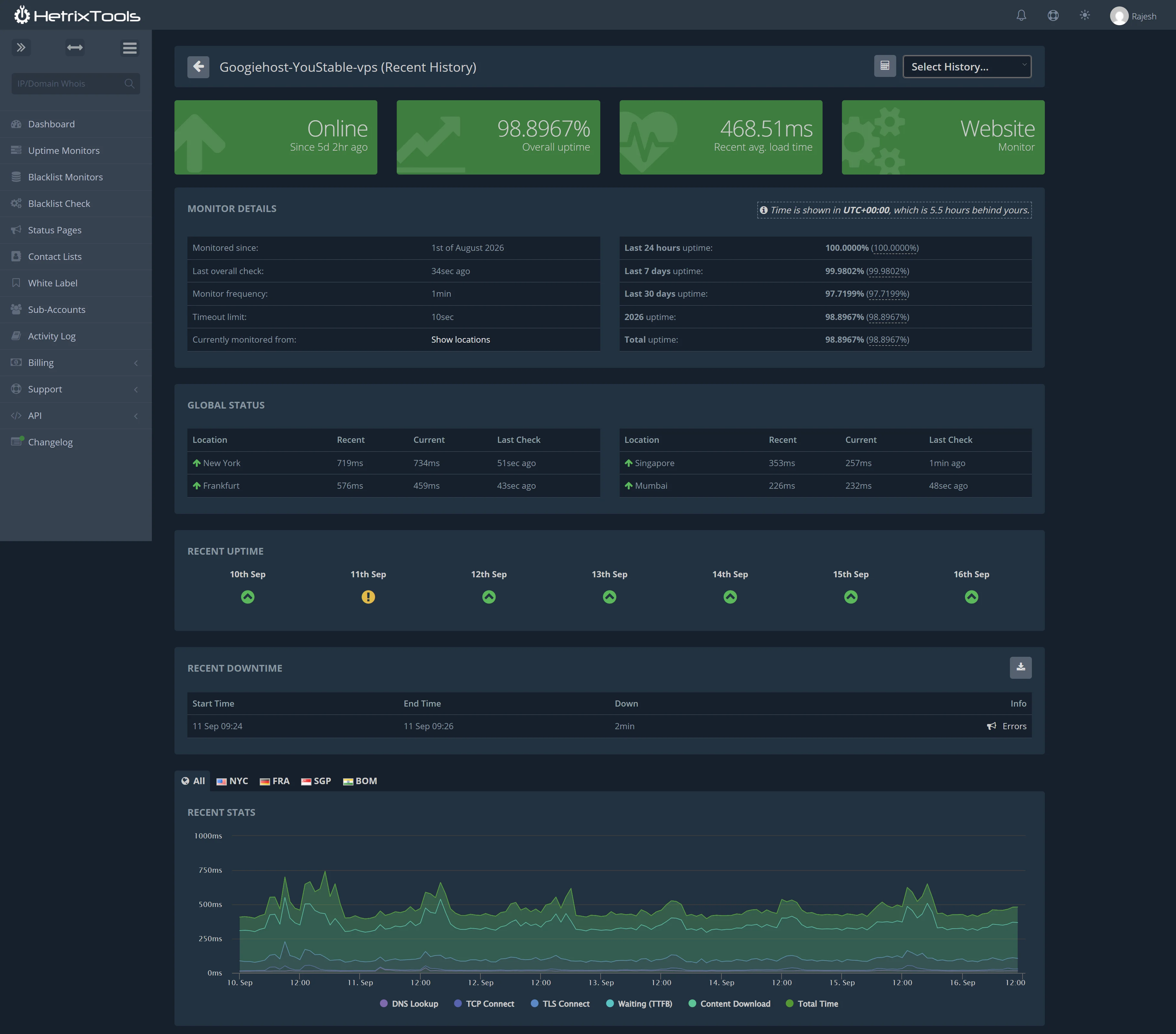
Task: Open the notifications bell
Action: coord(1021,16)
